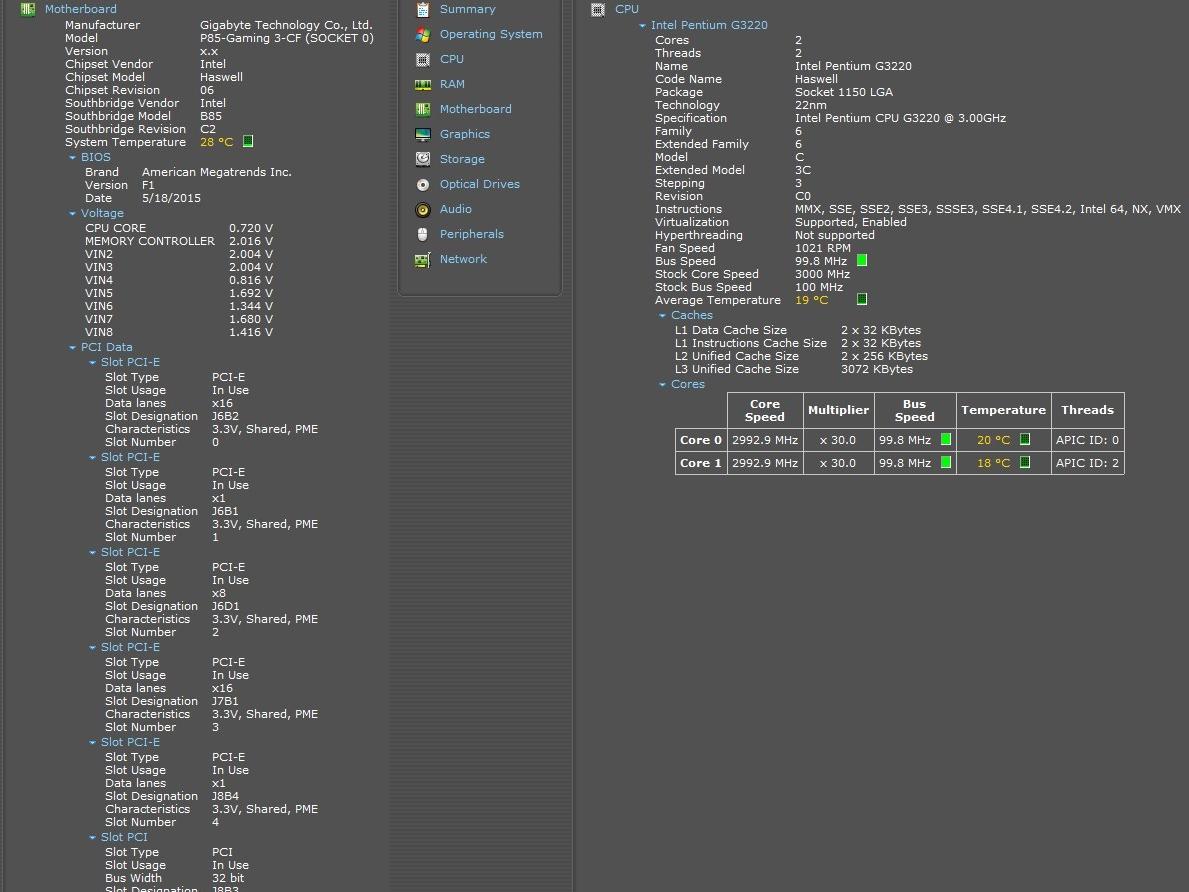Click the Storage drive icon
This screenshot has height=892, width=1189.
pyautogui.click(x=423, y=159)
